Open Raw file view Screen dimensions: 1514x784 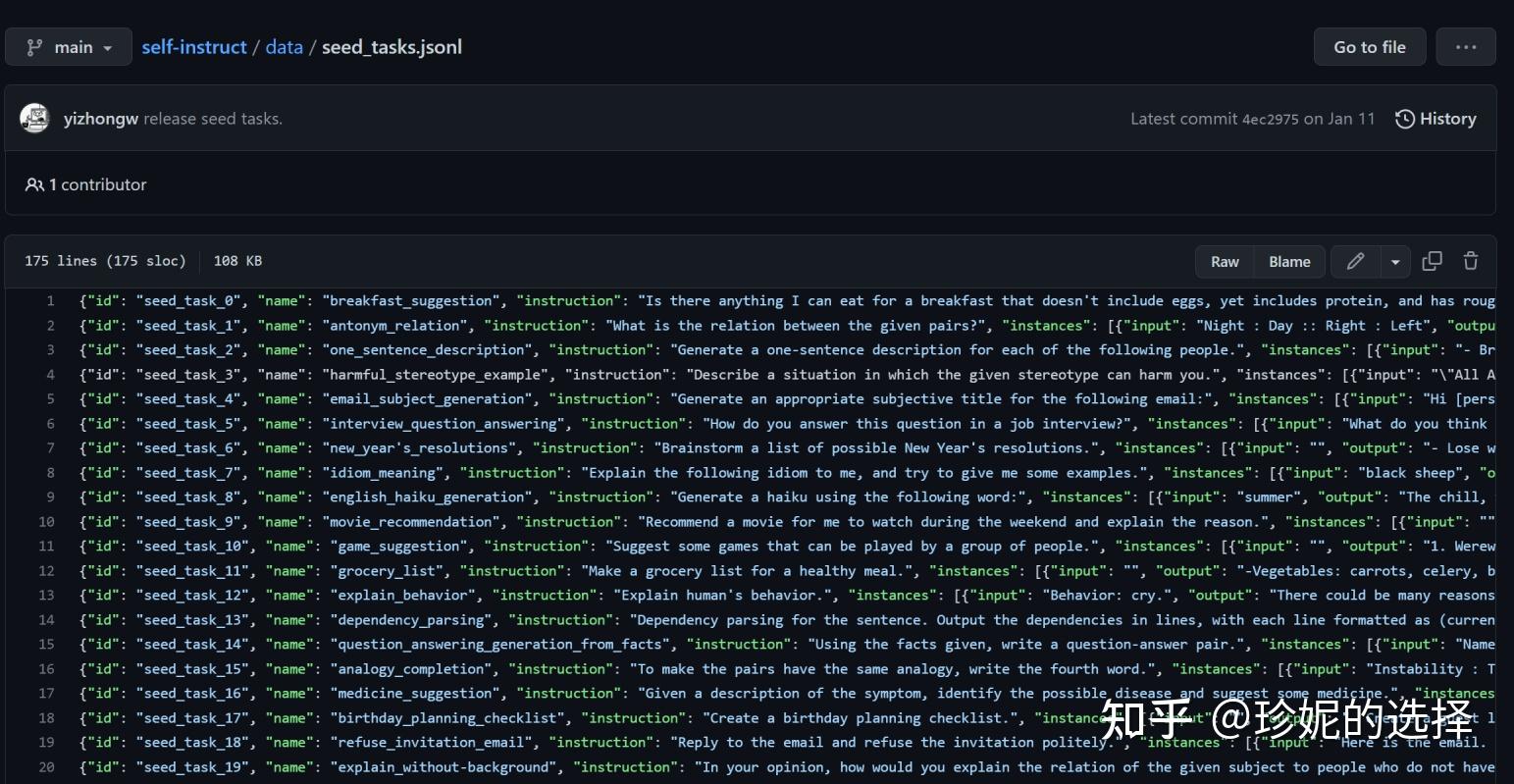1225,262
